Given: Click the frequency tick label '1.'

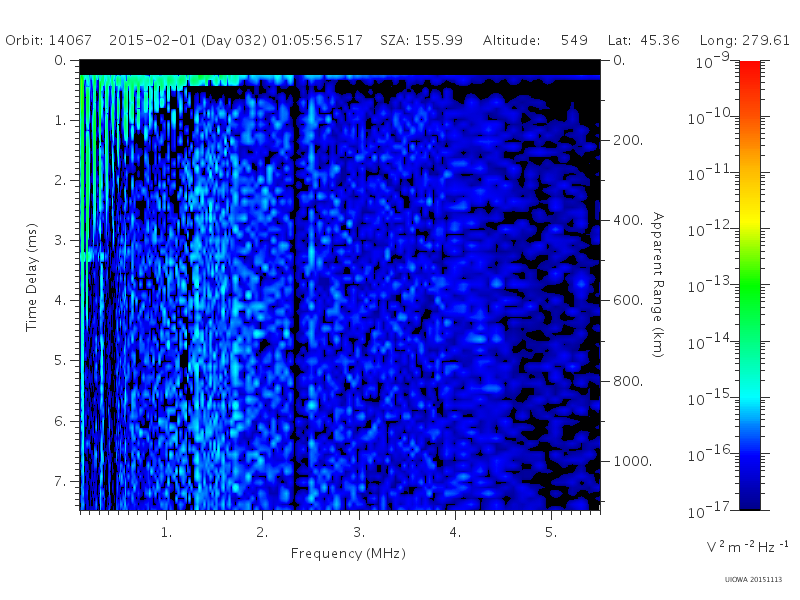Looking at the screenshot, I should (x=166, y=533).
